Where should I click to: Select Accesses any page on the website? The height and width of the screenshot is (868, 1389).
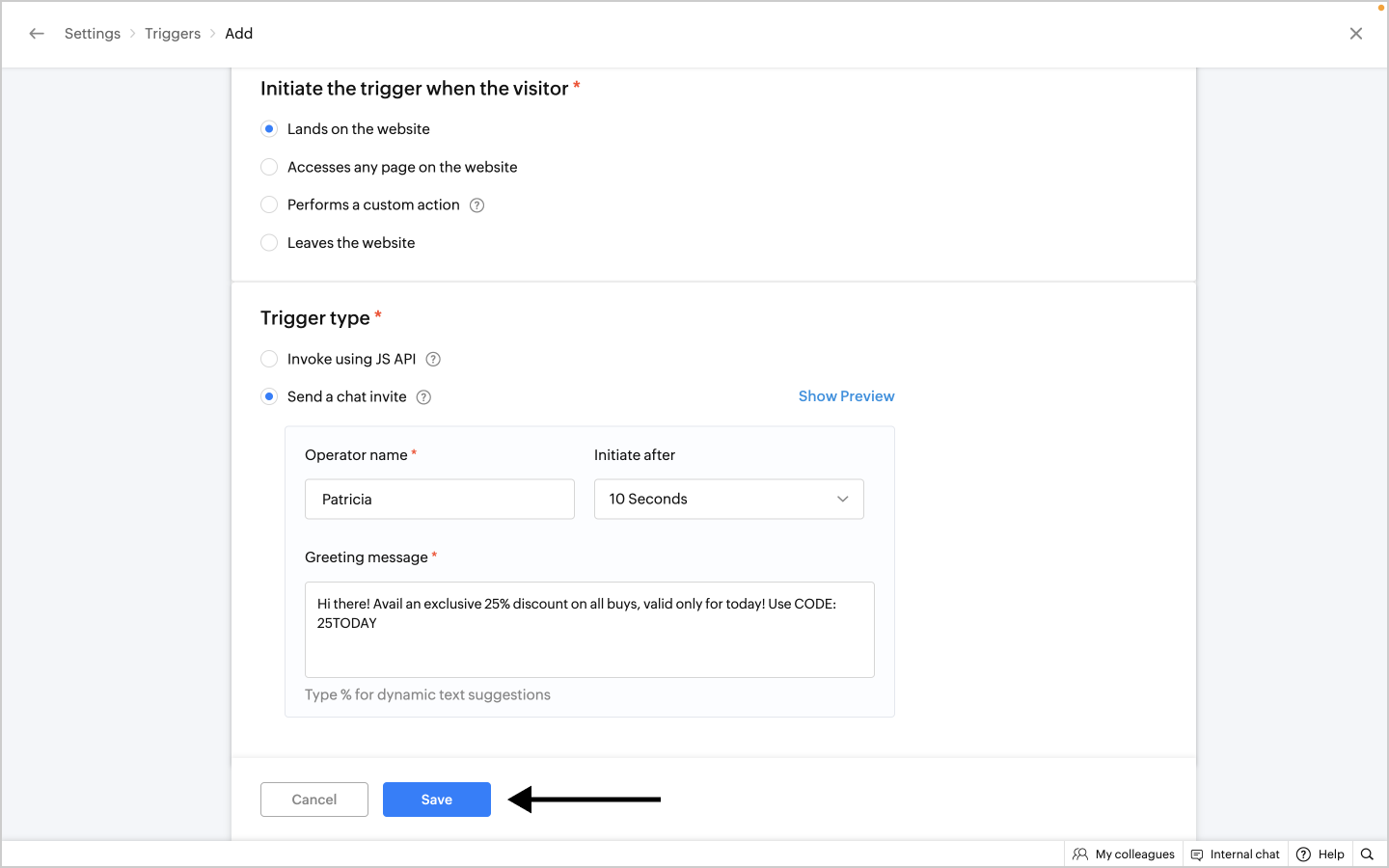point(269,168)
